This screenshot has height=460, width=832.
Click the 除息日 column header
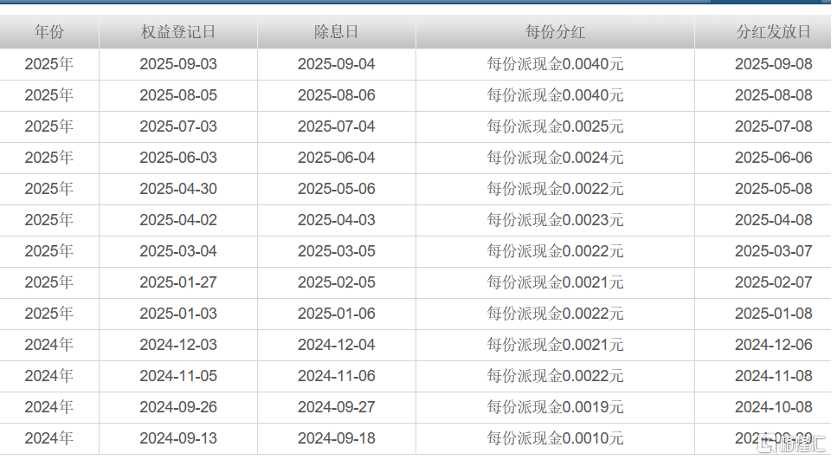tap(336, 32)
